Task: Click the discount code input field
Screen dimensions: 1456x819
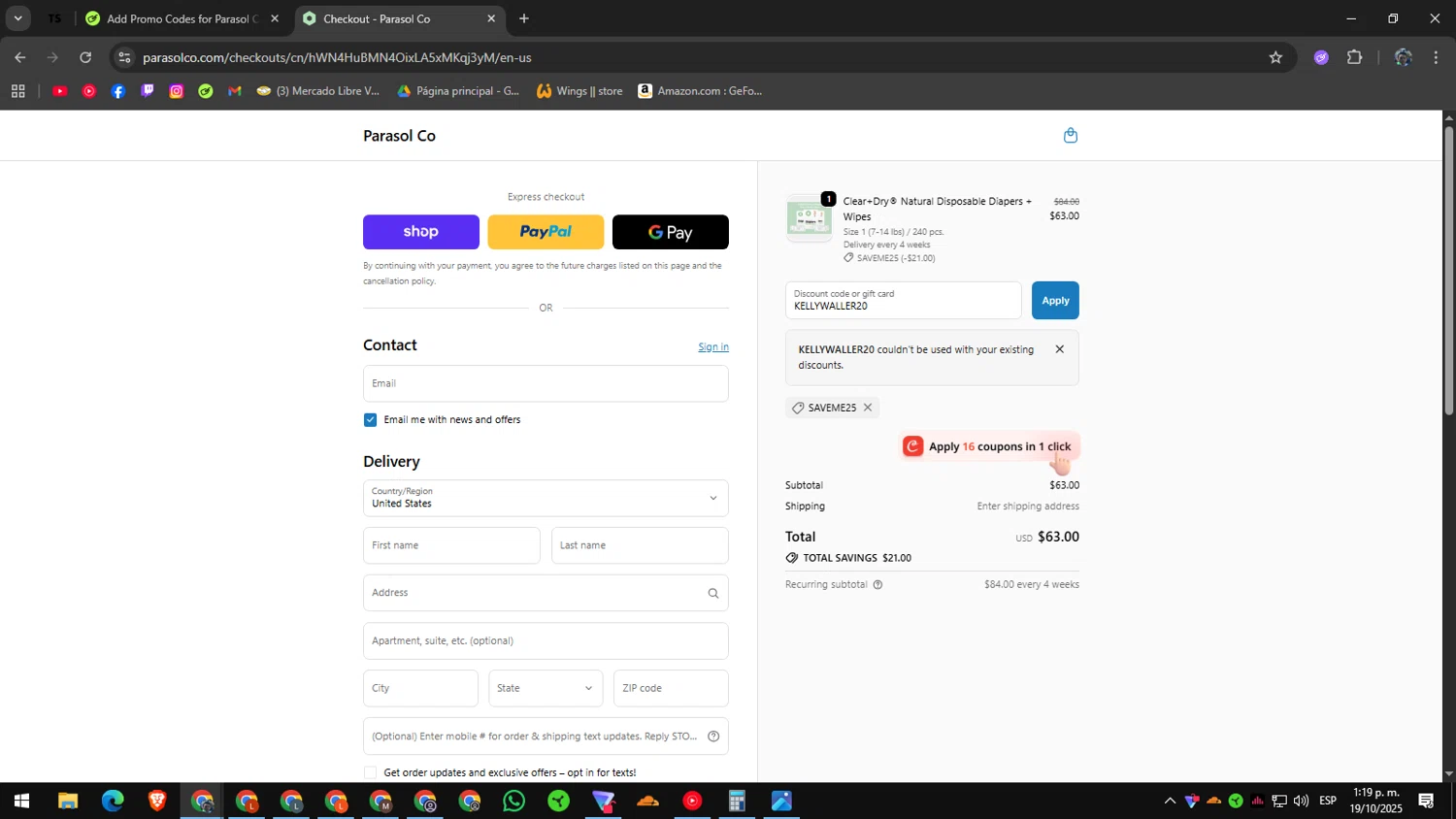Action: (x=904, y=301)
